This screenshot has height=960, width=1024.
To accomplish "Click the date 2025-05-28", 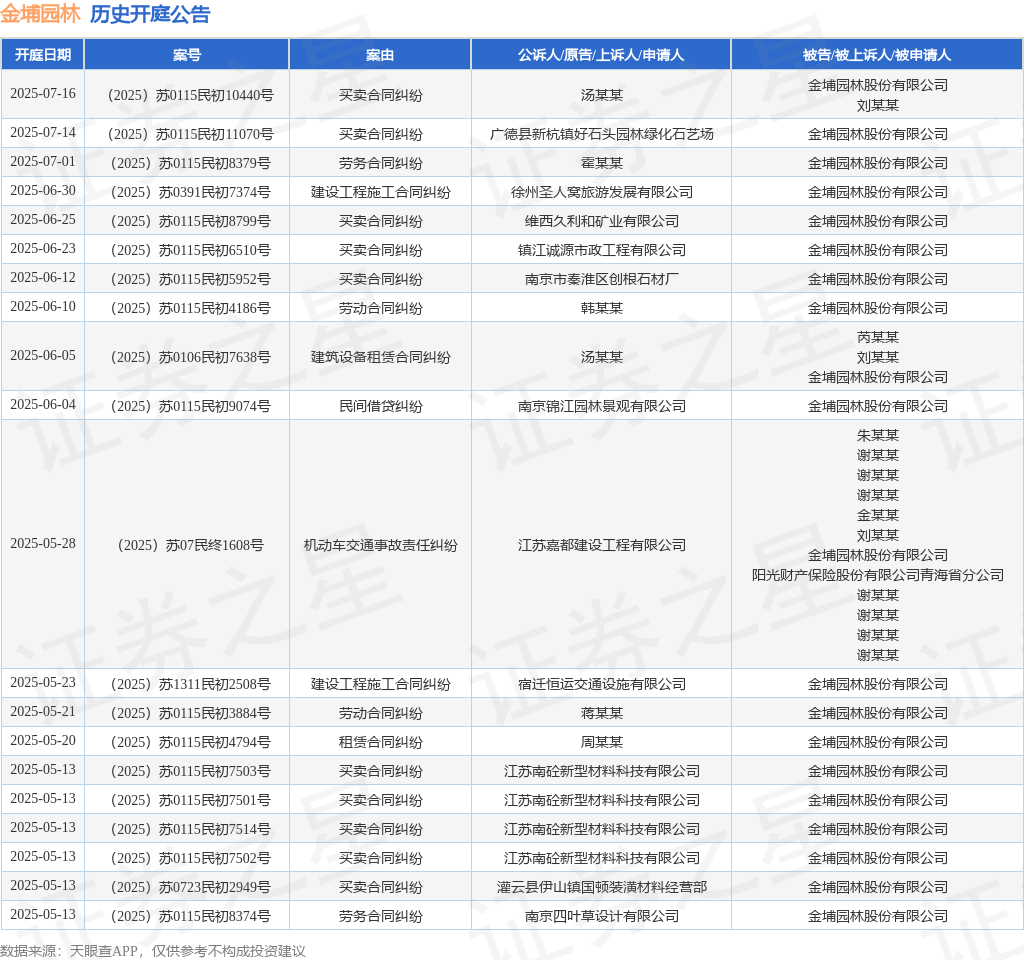I will 42,543.
